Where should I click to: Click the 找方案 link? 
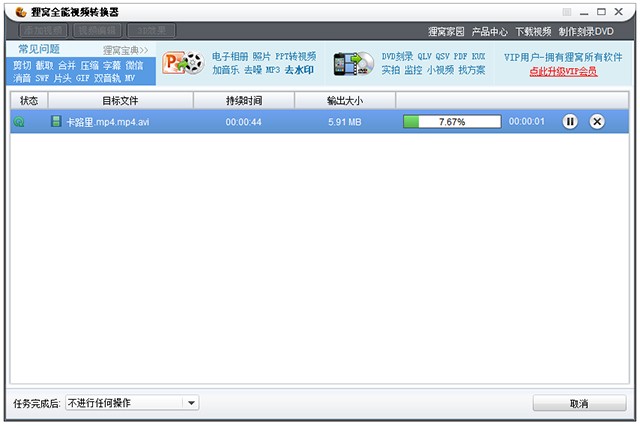(x=471, y=70)
